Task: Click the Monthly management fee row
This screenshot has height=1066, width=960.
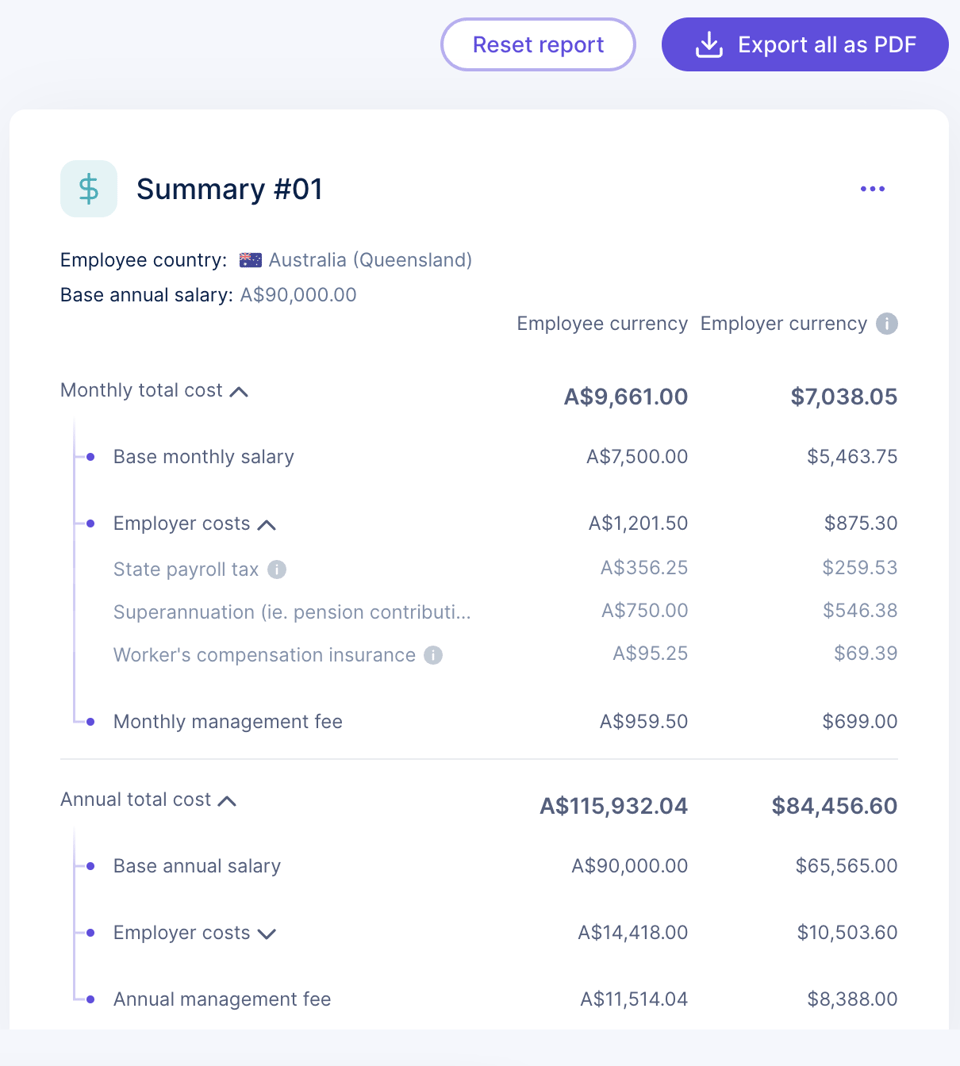Action: [227, 721]
